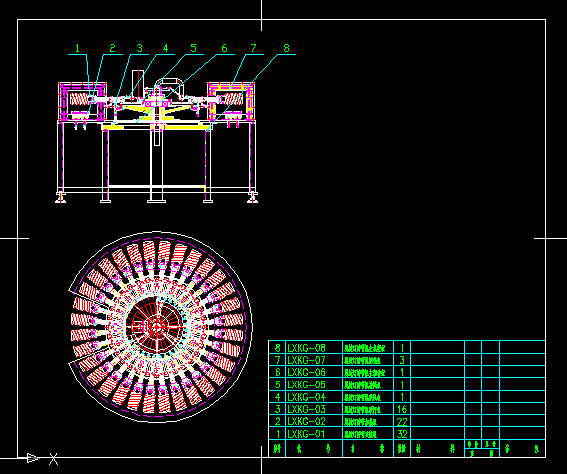Select quantity 32 in the parts table
567x474 pixels.
click(402, 434)
